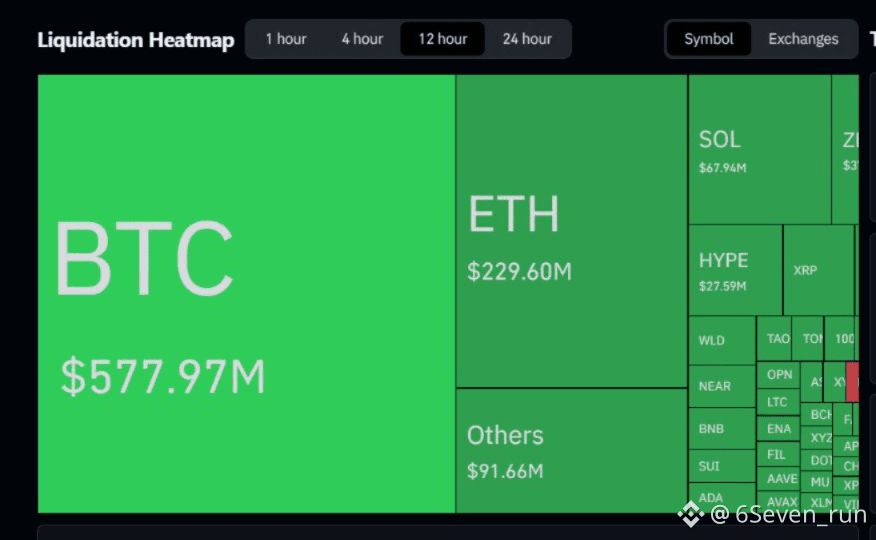This screenshot has width=876, height=540.
Task: Select the 1 hour timeframe
Action: click(286, 39)
